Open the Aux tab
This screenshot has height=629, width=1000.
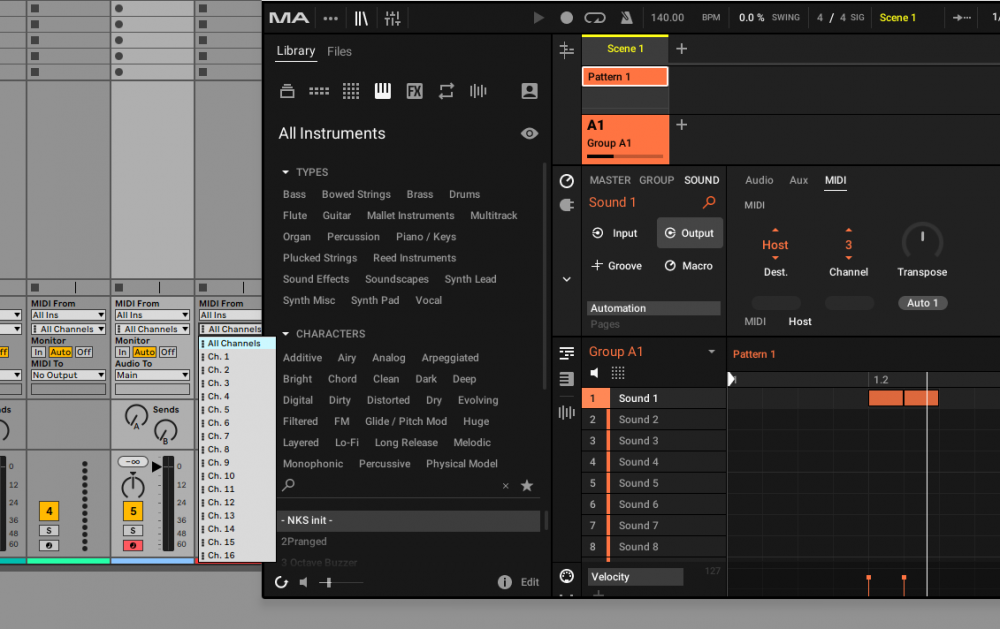tap(798, 180)
